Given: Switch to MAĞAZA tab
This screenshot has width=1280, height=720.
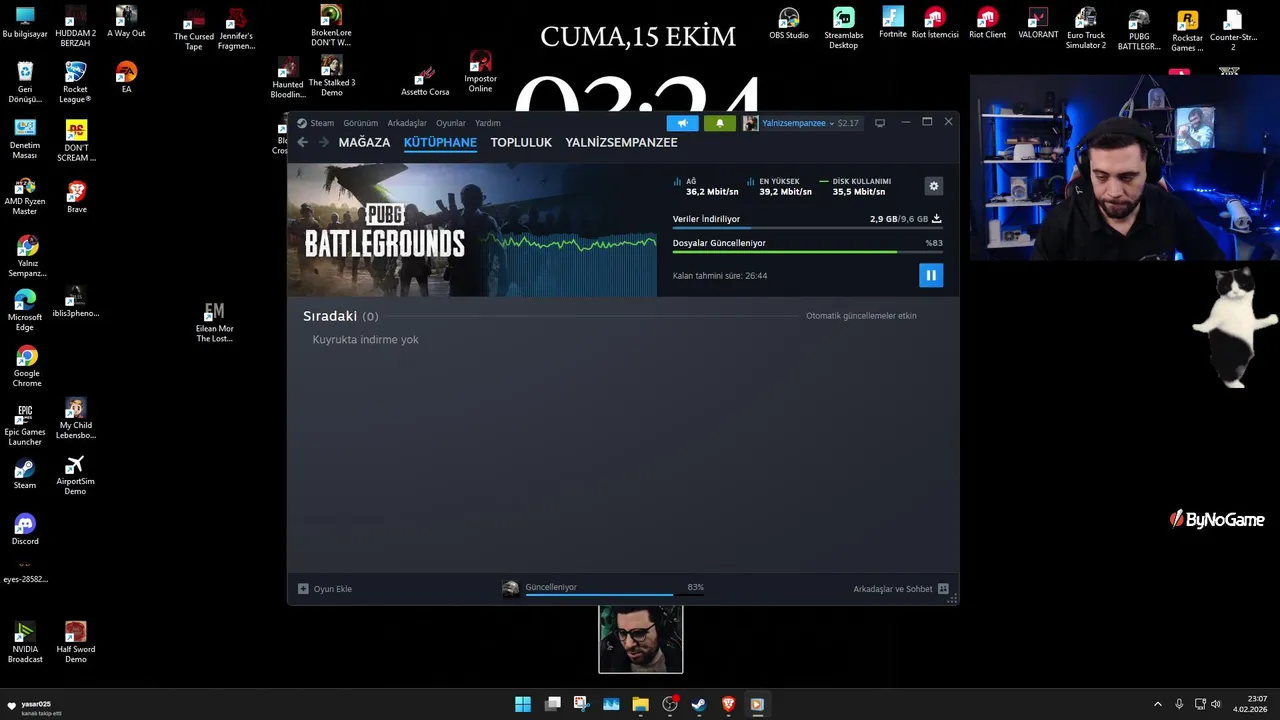Looking at the screenshot, I should click(364, 142).
